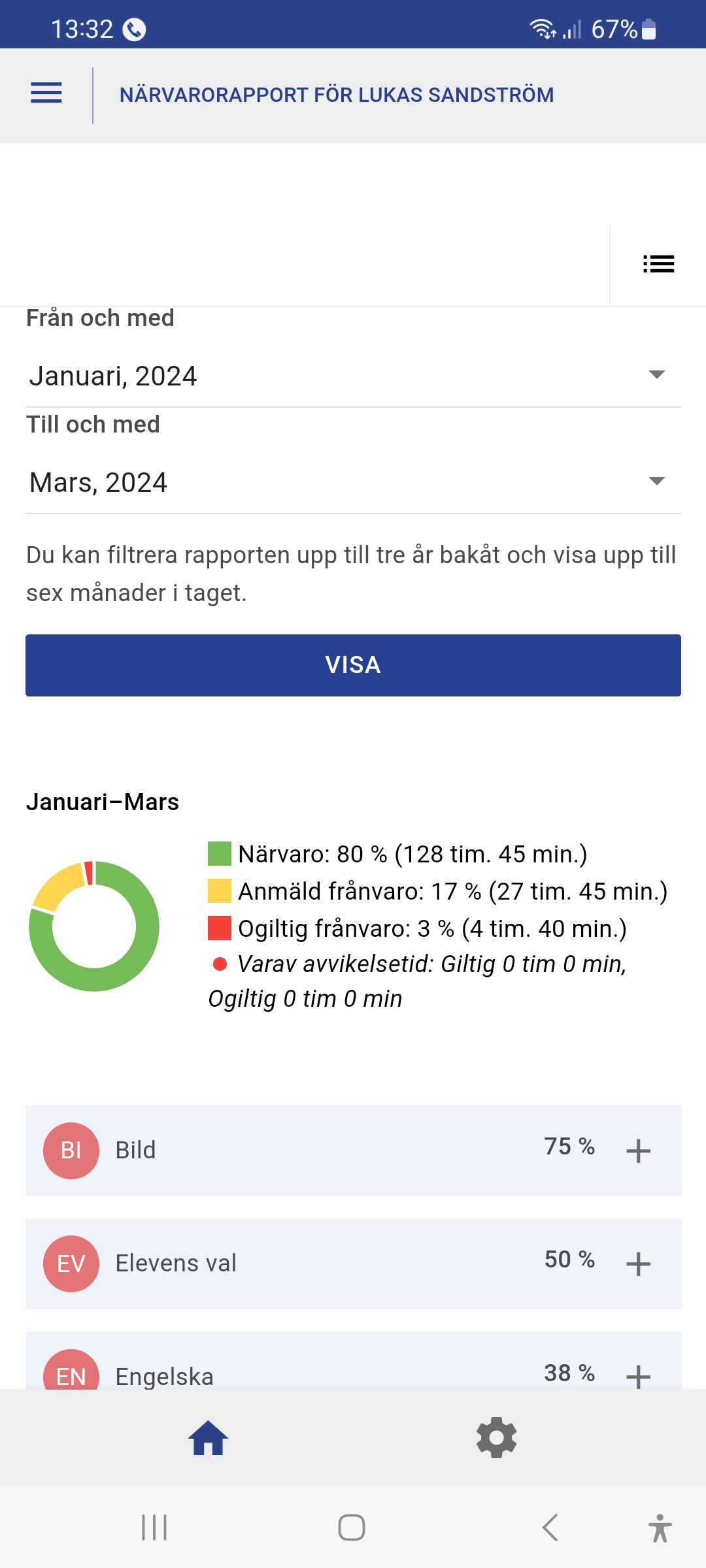Tap the list view icon
The width and height of the screenshot is (706, 1568).
pyautogui.click(x=658, y=264)
